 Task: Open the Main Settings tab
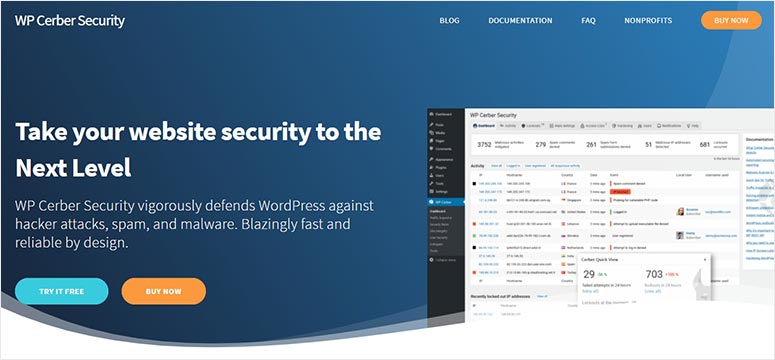tap(562, 126)
